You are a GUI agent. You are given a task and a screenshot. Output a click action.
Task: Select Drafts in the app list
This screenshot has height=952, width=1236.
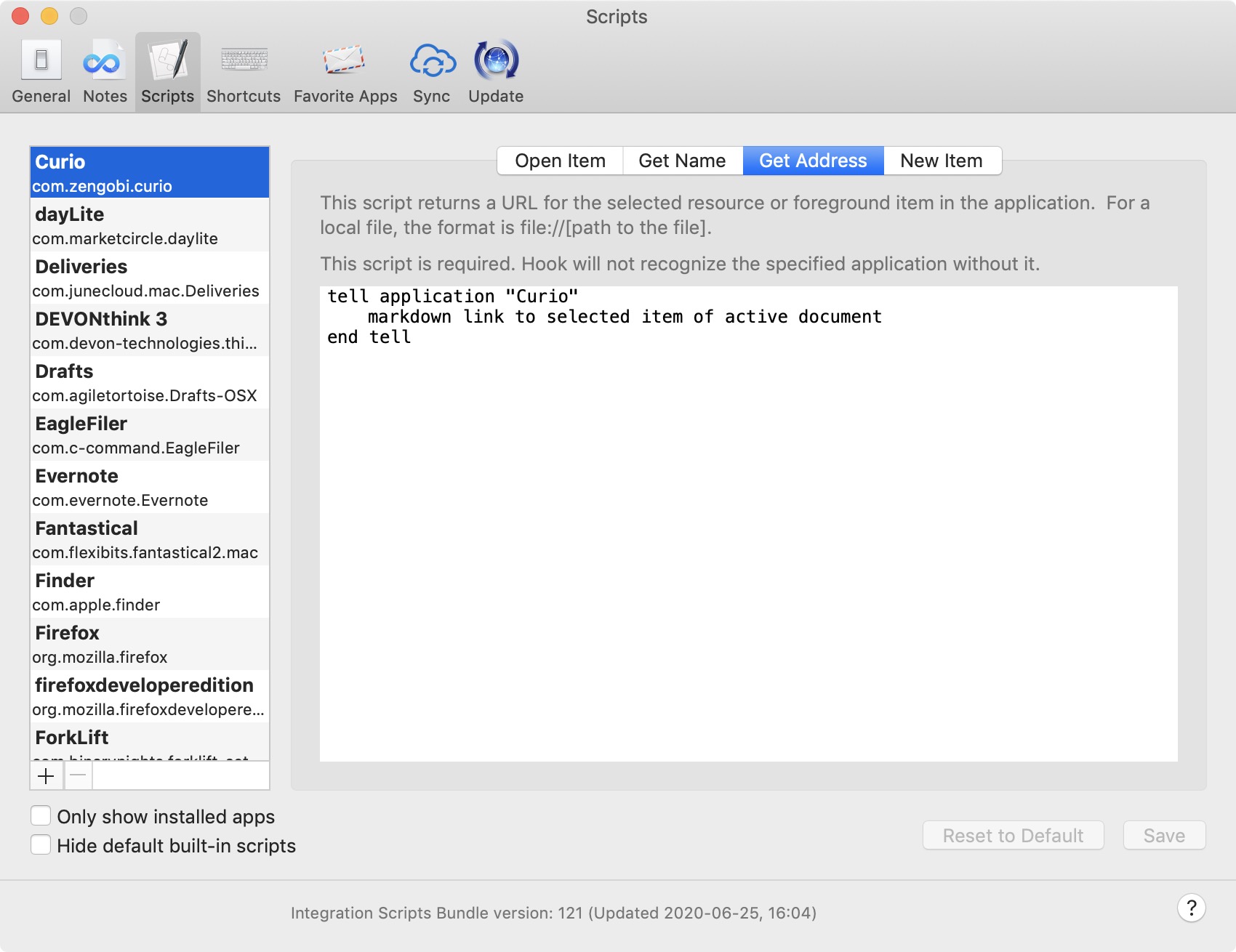pyautogui.click(x=150, y=382)
